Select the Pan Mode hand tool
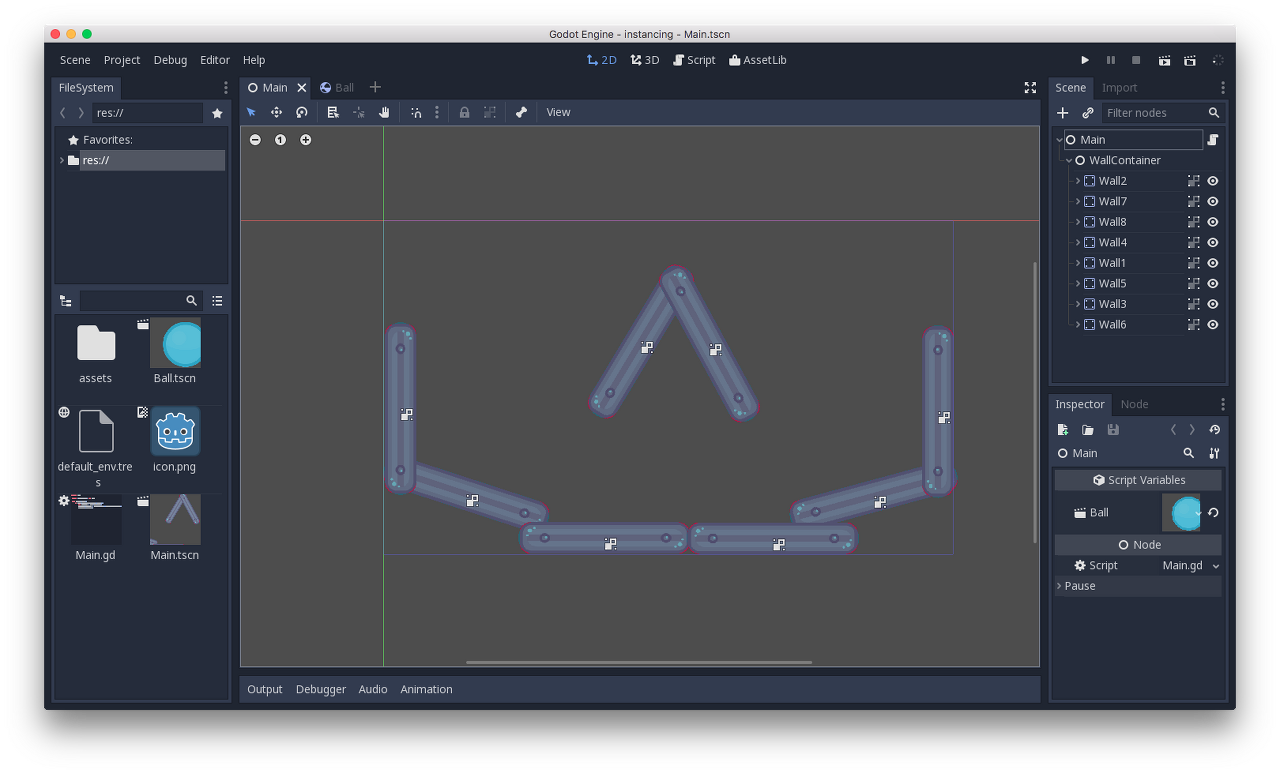 (384, 112)
